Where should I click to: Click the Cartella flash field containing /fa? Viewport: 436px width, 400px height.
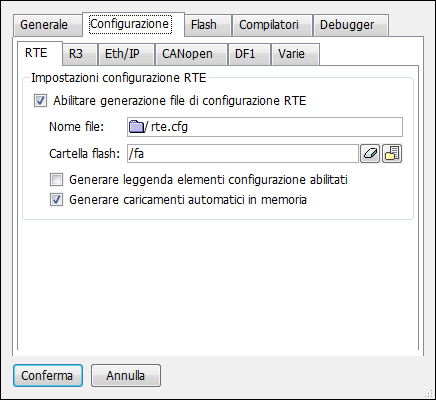tap(243, 154)
